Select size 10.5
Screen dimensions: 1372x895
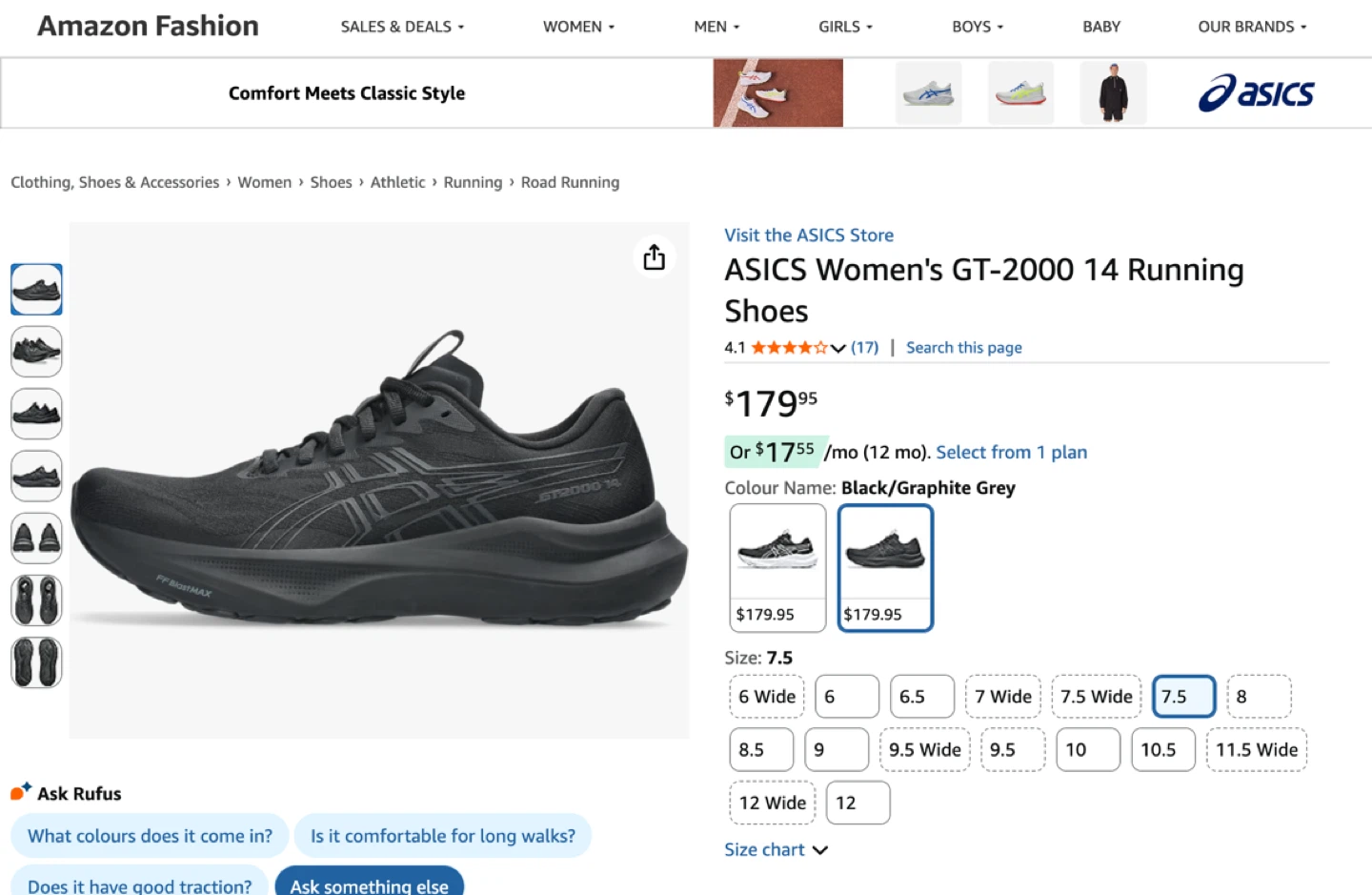coord(1162,749)
